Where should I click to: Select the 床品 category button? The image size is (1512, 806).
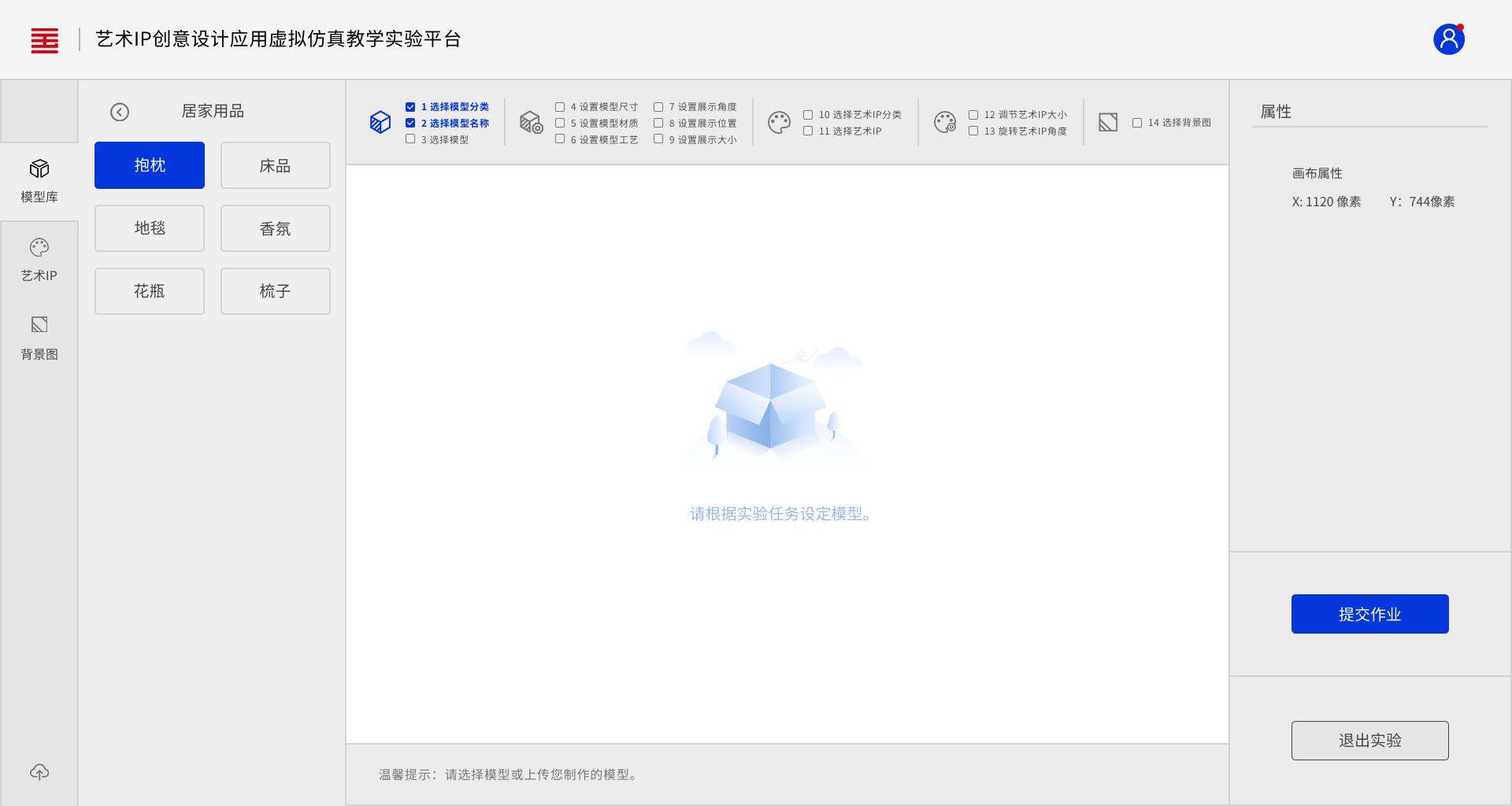[x=276, y=165]
